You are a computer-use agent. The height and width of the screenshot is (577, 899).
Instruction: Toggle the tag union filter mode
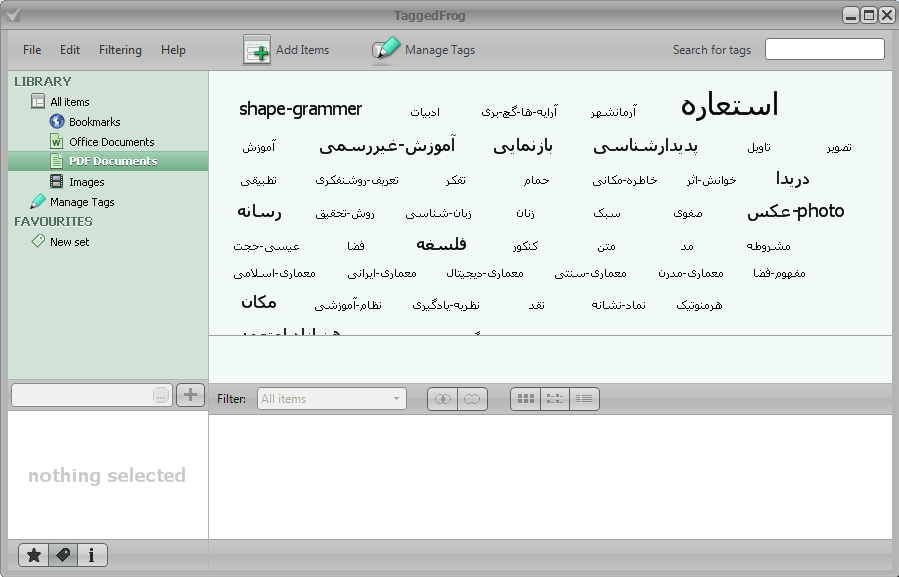click(472, 399)
